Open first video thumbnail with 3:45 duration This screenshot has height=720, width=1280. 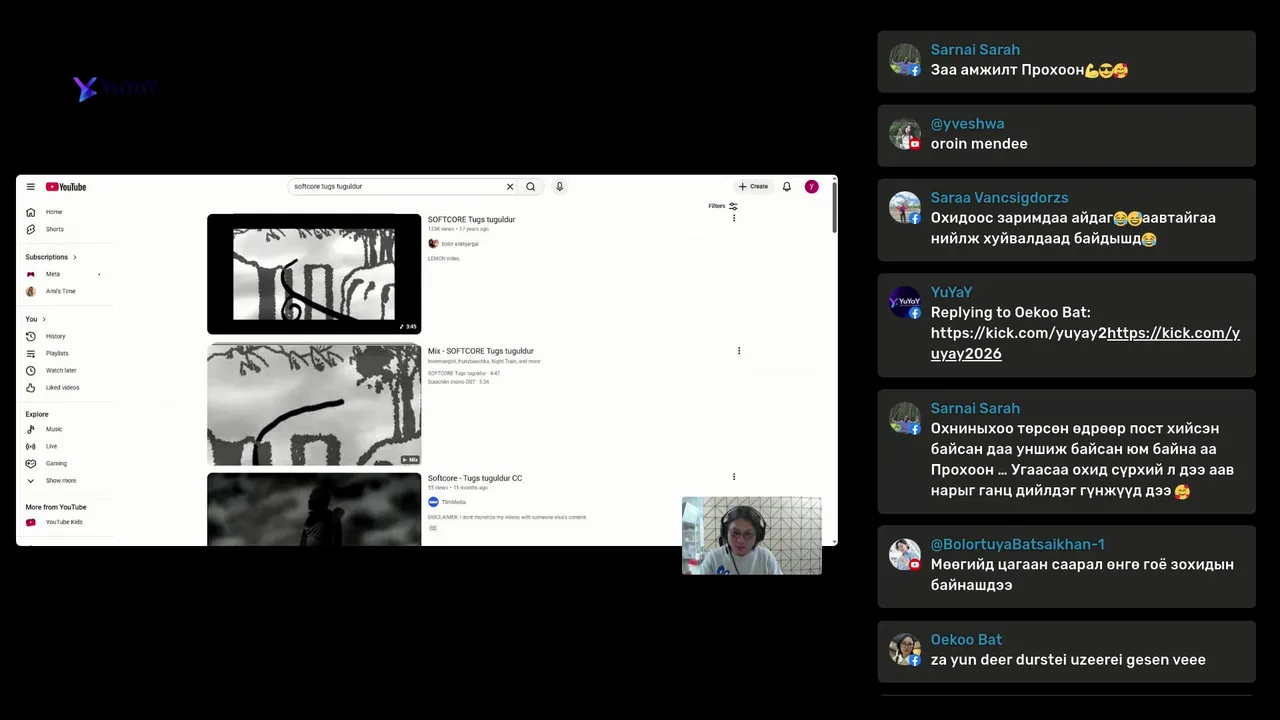point(314,274)
